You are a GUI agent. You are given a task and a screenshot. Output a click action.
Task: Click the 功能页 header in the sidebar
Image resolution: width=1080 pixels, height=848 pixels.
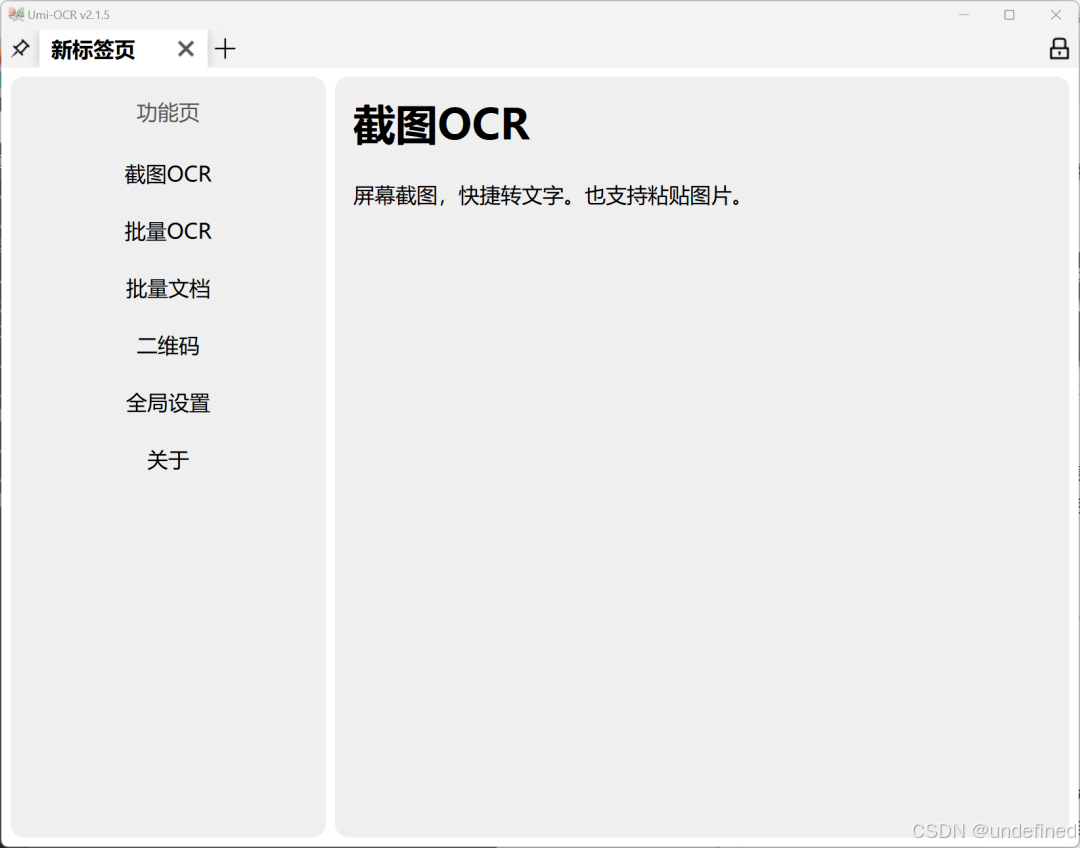coord(168,113)
